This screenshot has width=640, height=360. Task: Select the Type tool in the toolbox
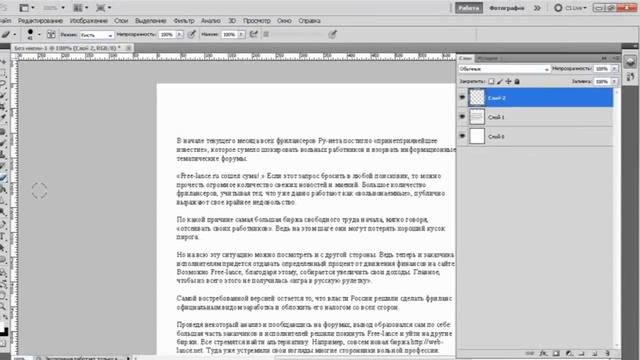pos(3,236)
